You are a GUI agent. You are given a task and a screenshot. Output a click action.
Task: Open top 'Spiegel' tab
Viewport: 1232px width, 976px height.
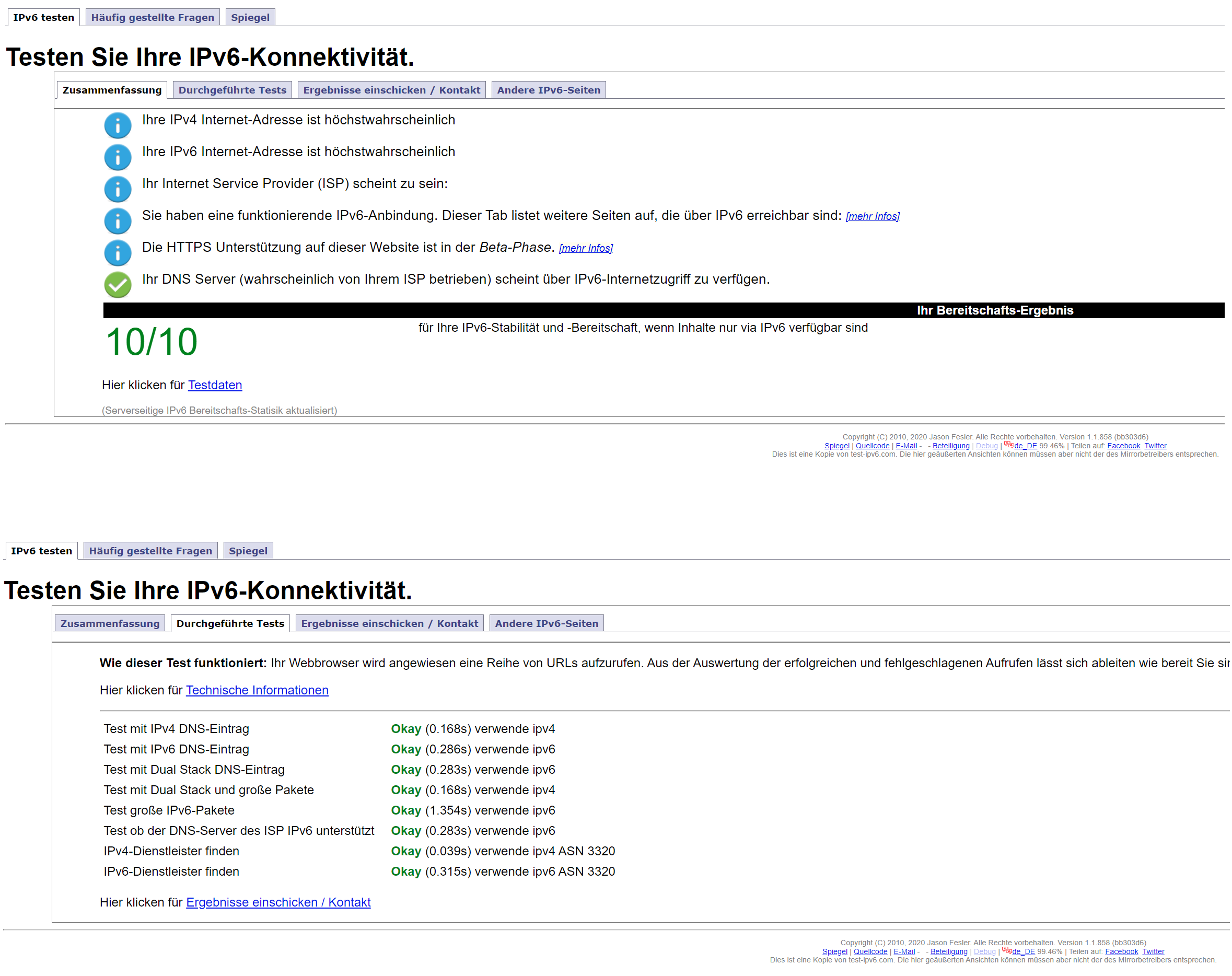tap(250, 17)
